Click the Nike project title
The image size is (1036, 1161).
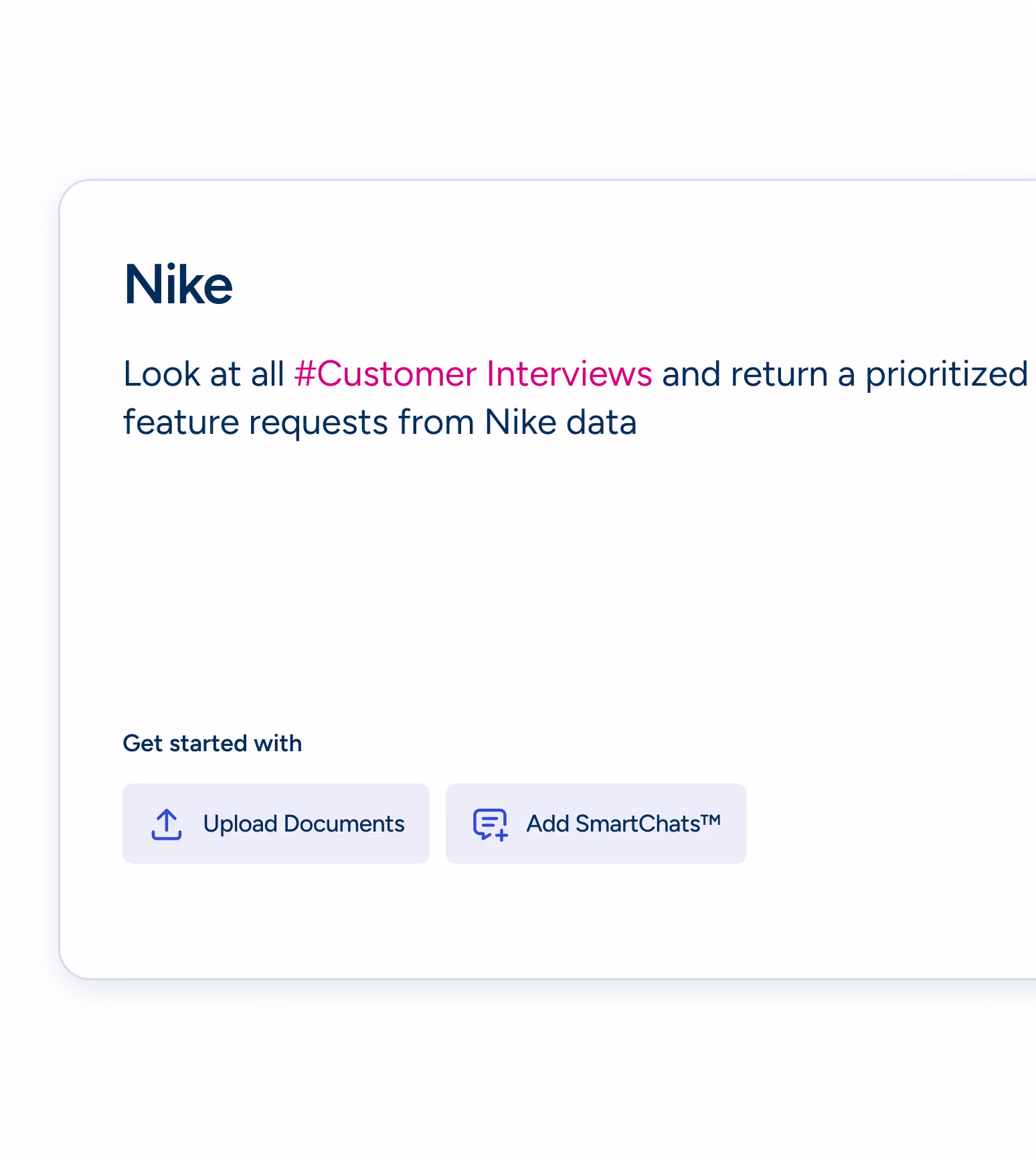tap(178, 285)
